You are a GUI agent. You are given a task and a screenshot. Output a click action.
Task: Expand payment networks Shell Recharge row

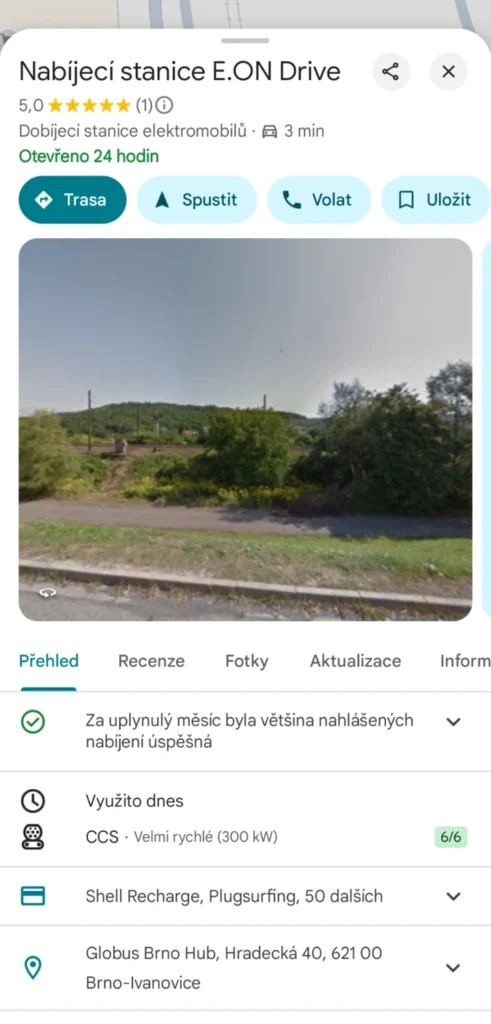[x=246, y=896]
